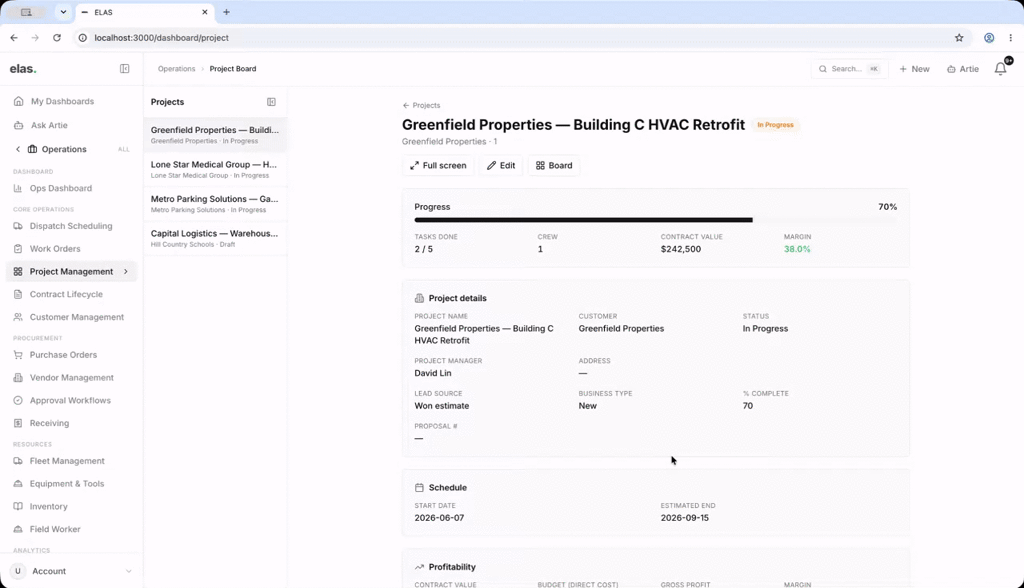Open Equipment & Tools icon
This screenshot has height=588, width=1024.
[18, 484]
